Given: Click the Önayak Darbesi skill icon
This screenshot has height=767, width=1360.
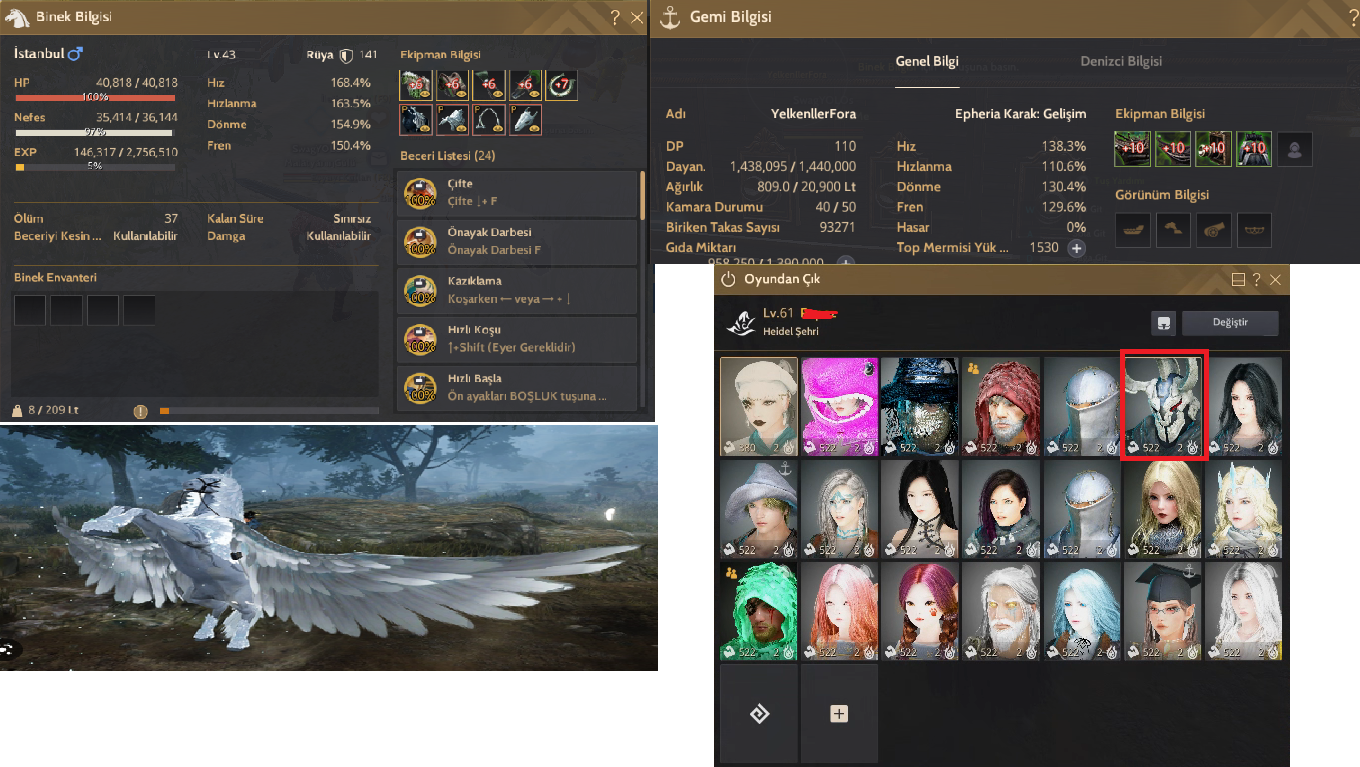Looking at the screenshot, I should (x=420, y=242).
